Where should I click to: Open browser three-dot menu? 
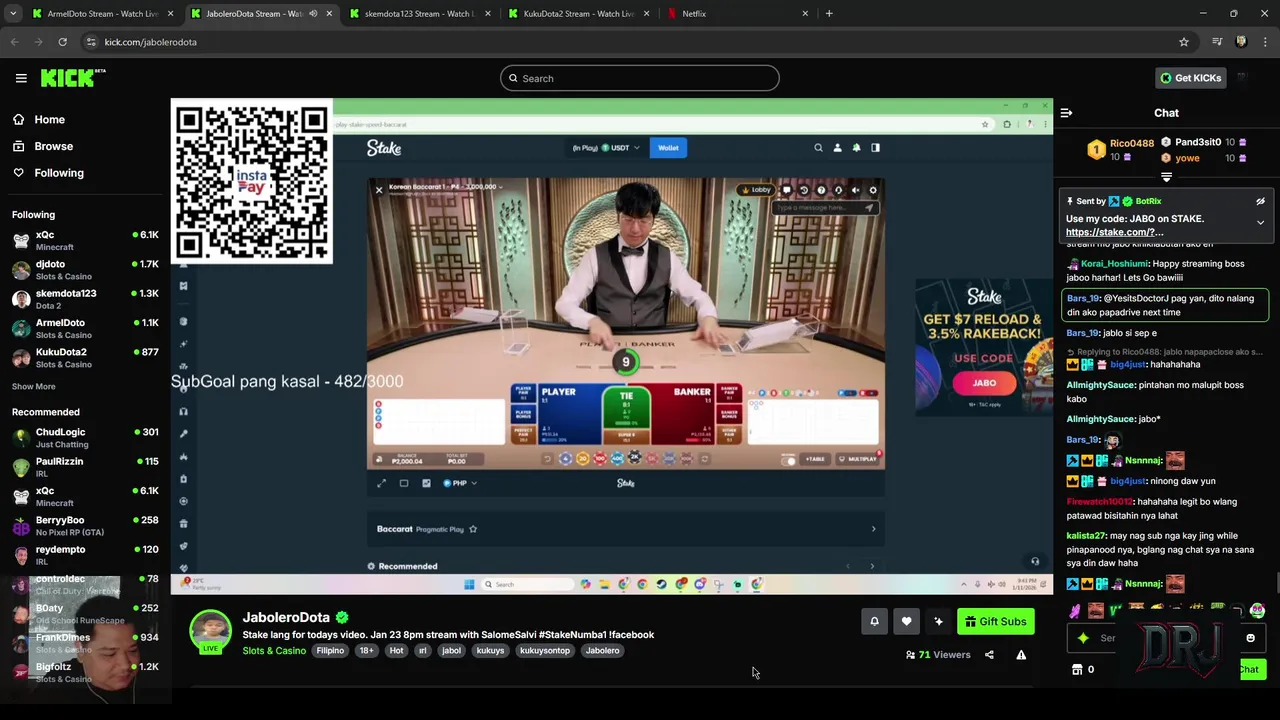tap(1266, 42)
